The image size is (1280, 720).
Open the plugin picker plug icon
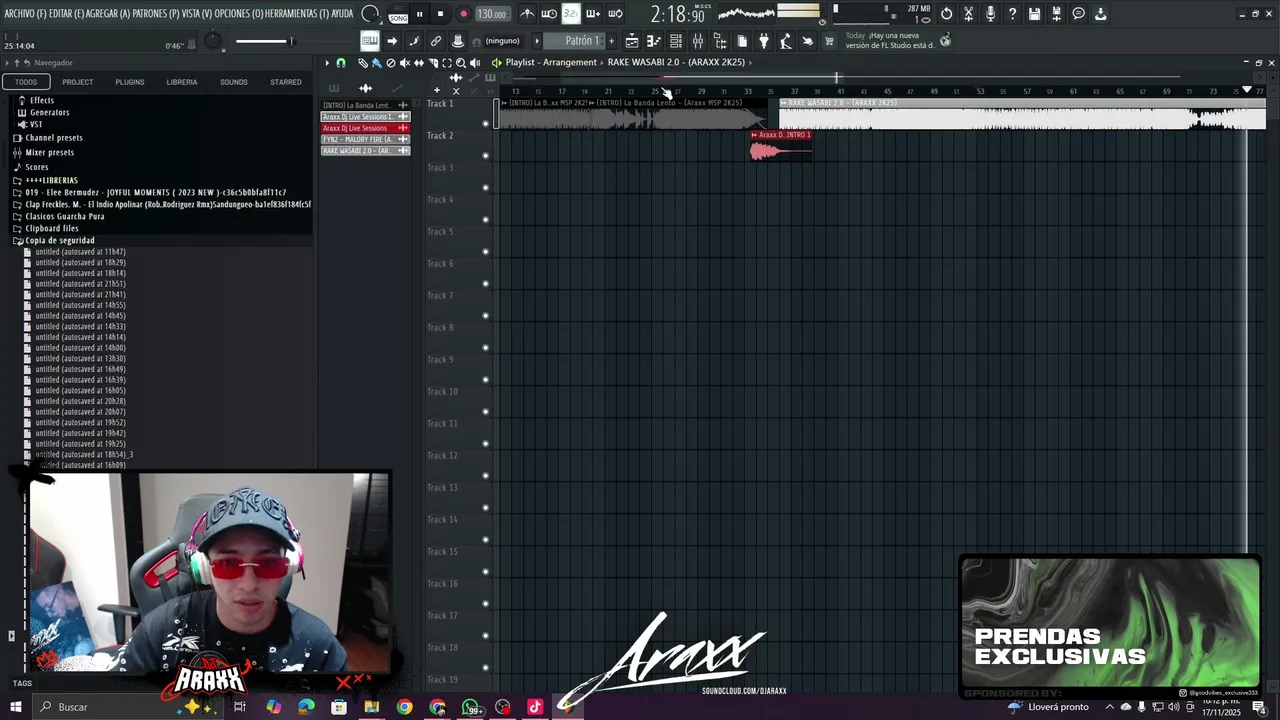click(764, 41)
